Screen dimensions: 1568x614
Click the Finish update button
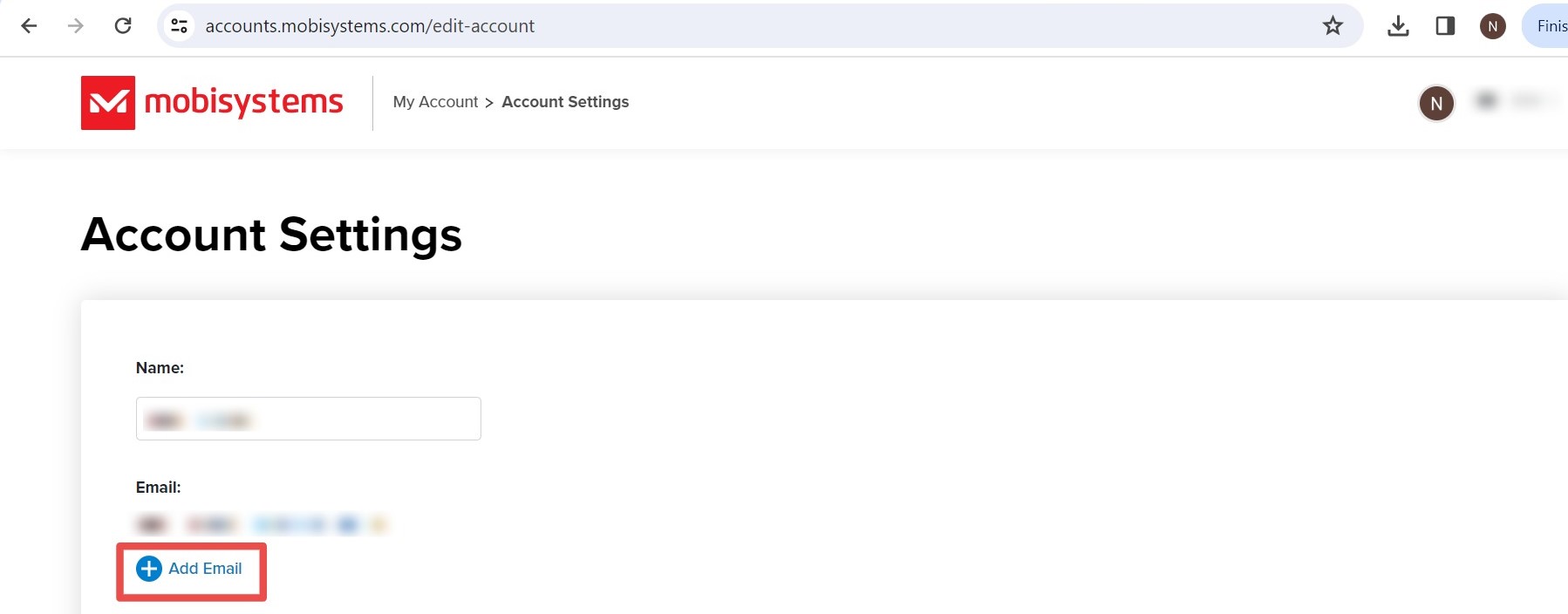point(1548,26)
